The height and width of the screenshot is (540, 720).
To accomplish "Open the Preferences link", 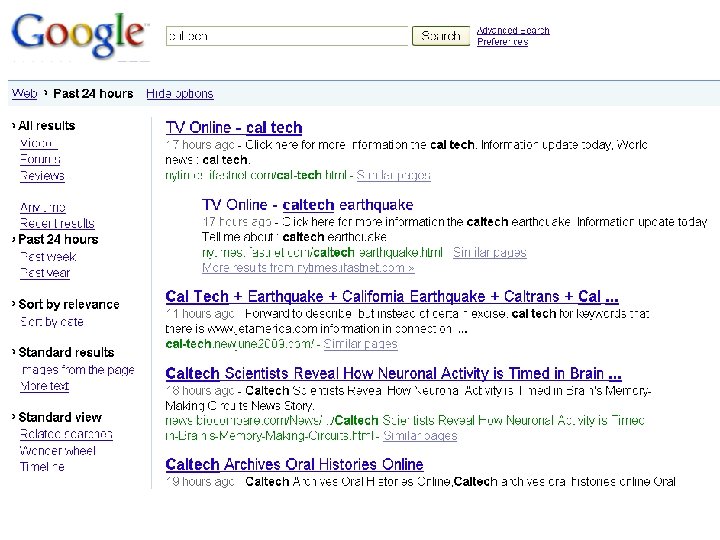I will tap(502, 42).
